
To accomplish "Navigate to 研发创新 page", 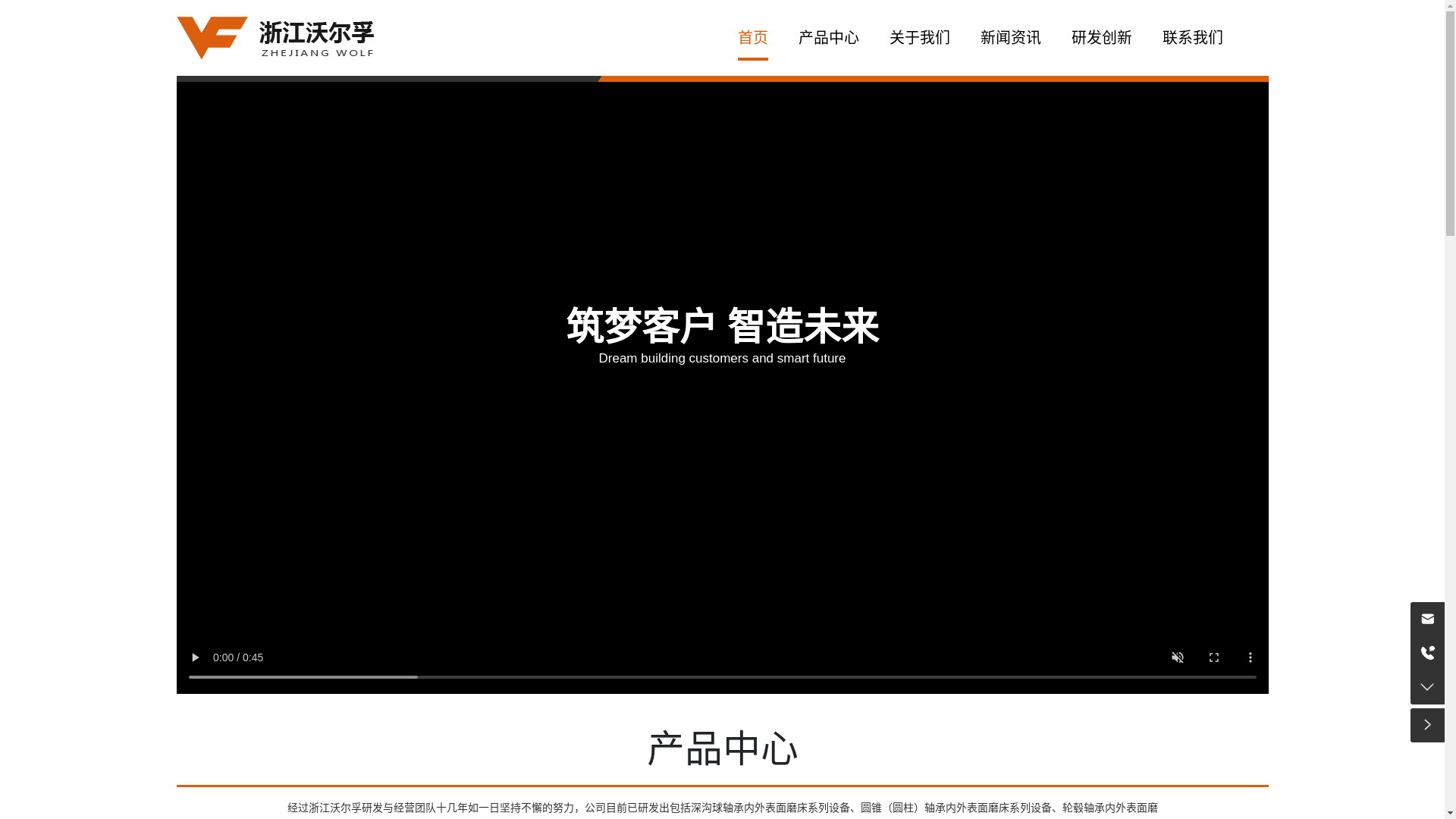I will (x=1101, y=38).
